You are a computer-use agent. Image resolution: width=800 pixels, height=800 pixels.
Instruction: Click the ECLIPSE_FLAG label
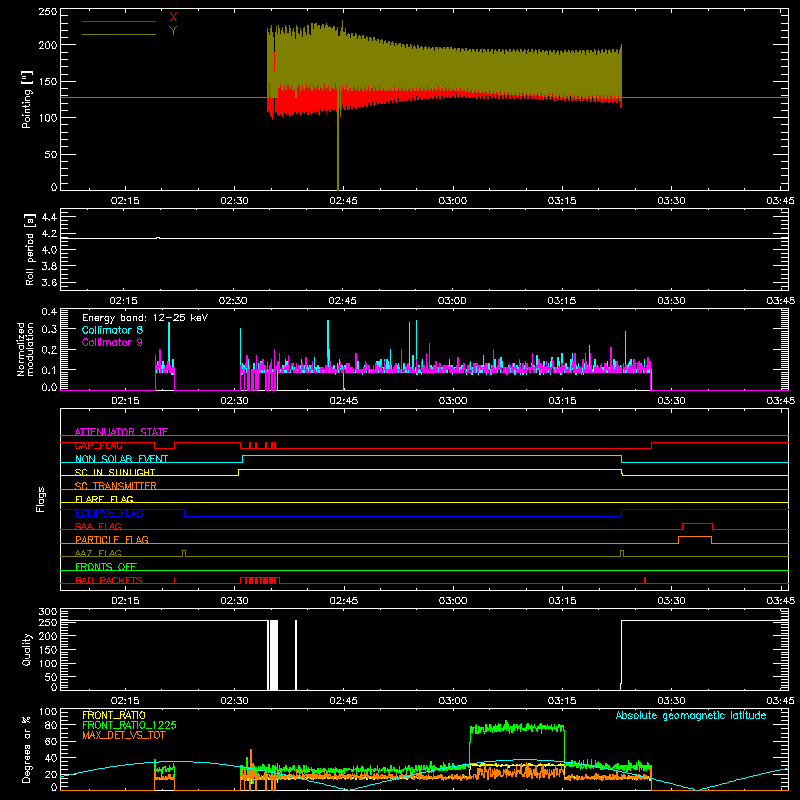click(109, 513)
